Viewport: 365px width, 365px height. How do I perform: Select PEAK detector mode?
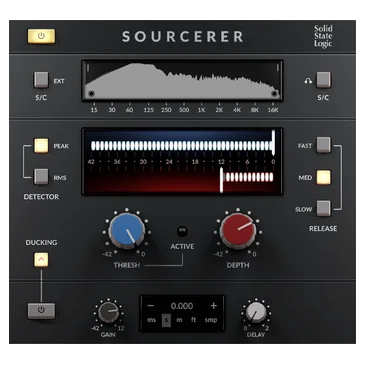point(41,145)
